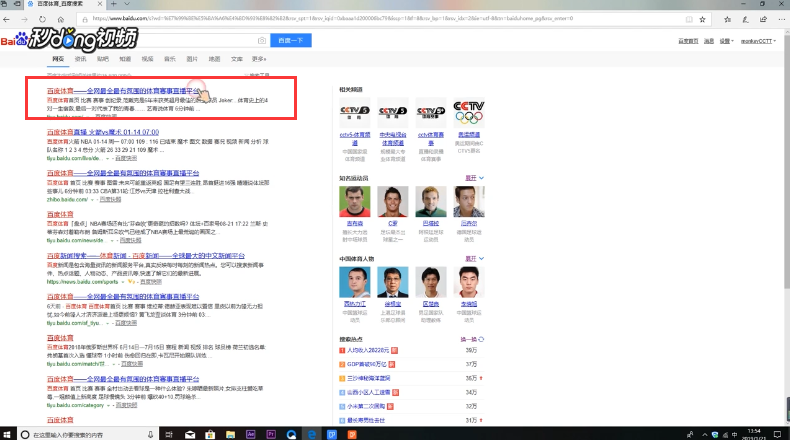This screenshot has height=440, width=790.
Task: Switch to Edge browser on taskbar
Action: (312, 434)
